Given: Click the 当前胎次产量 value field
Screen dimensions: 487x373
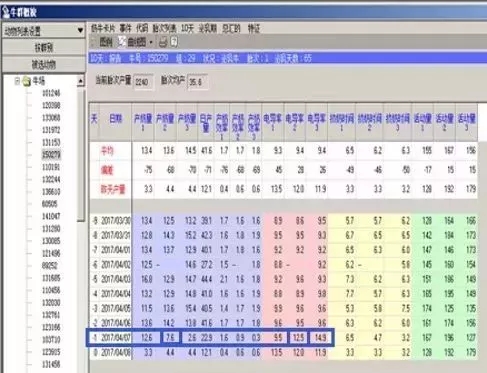Looking at the screenshot, I should click(x=143, y=82).
